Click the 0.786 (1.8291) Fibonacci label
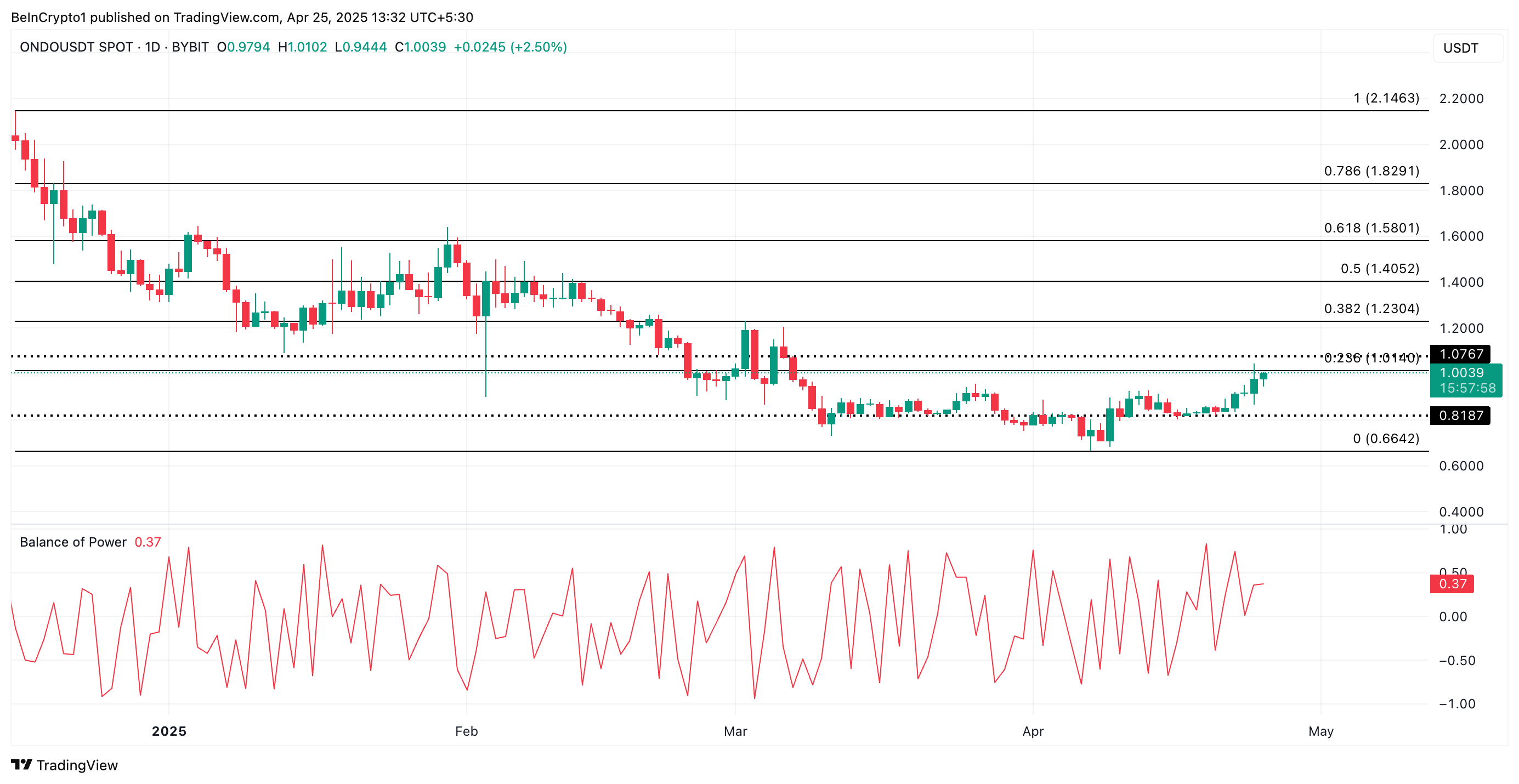Screen dimensions: 1519x784 1371,171
